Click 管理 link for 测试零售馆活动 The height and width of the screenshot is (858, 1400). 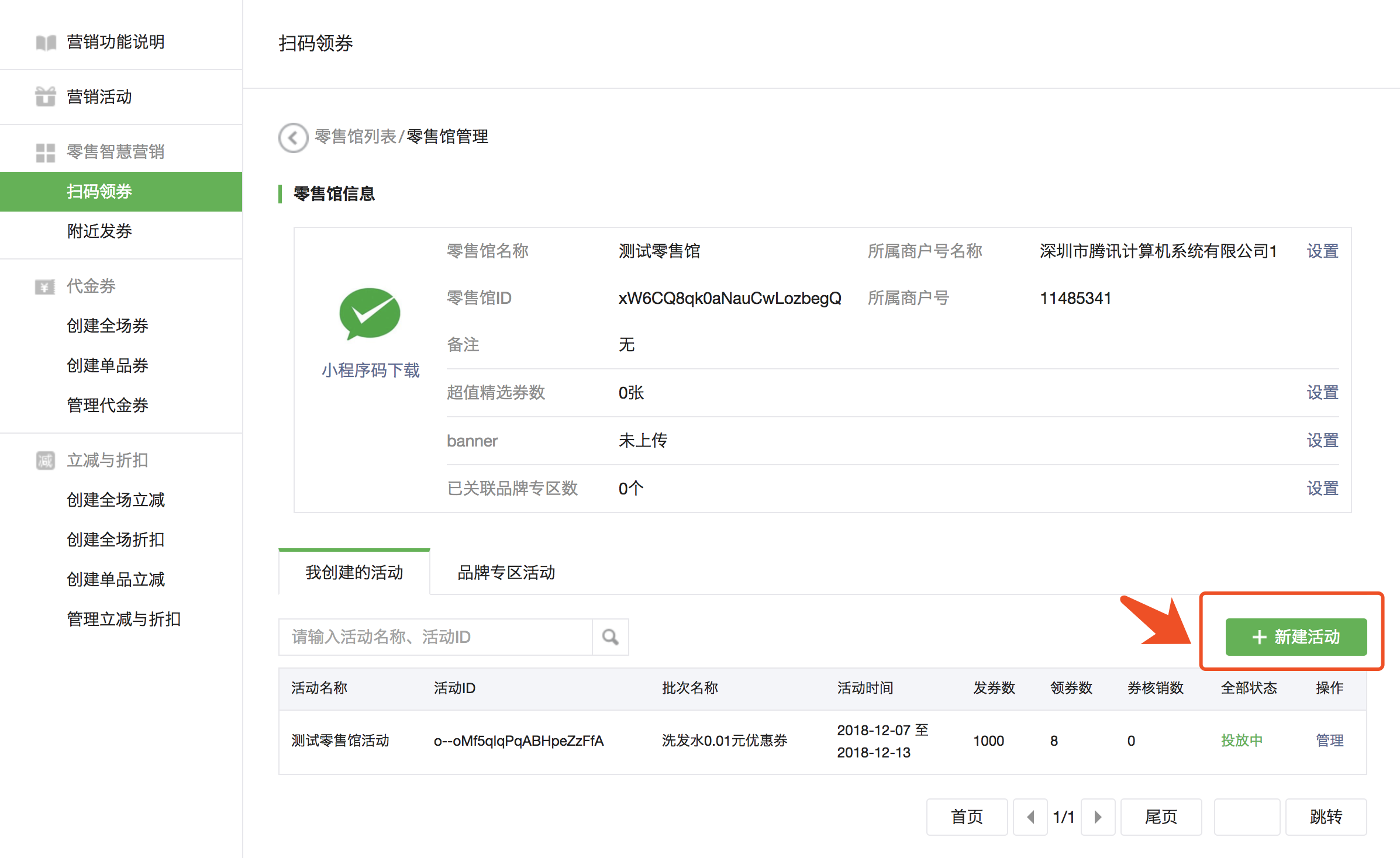(1329, 741)
